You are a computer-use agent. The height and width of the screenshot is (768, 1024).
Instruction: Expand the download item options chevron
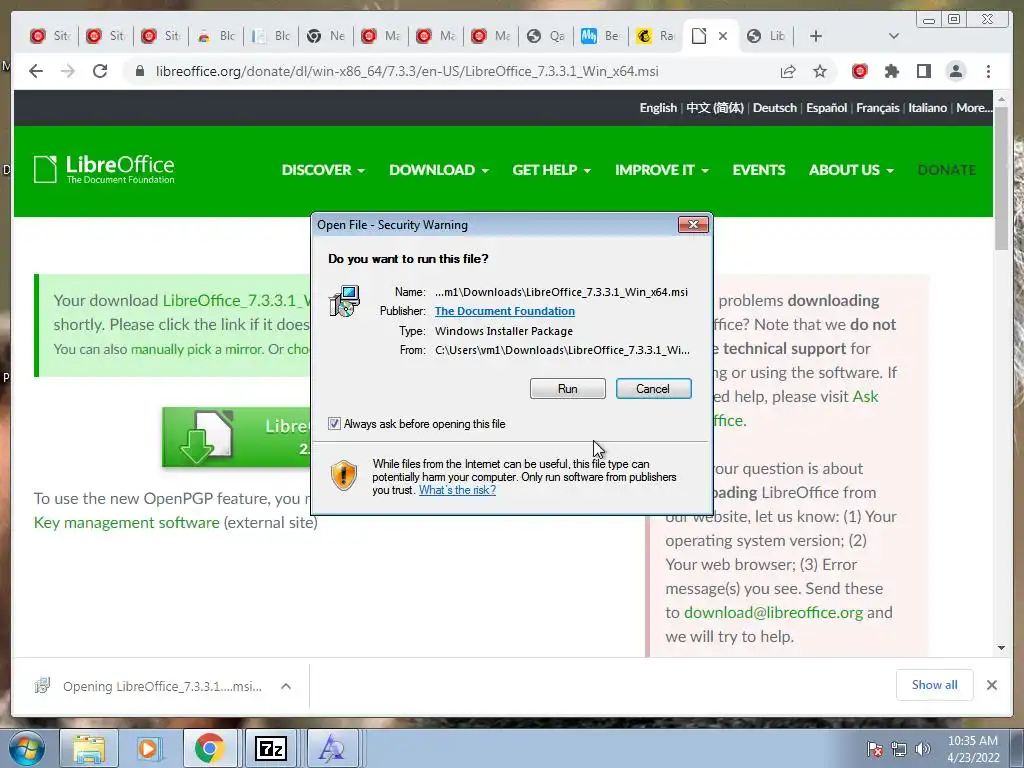tap(286, 686)
